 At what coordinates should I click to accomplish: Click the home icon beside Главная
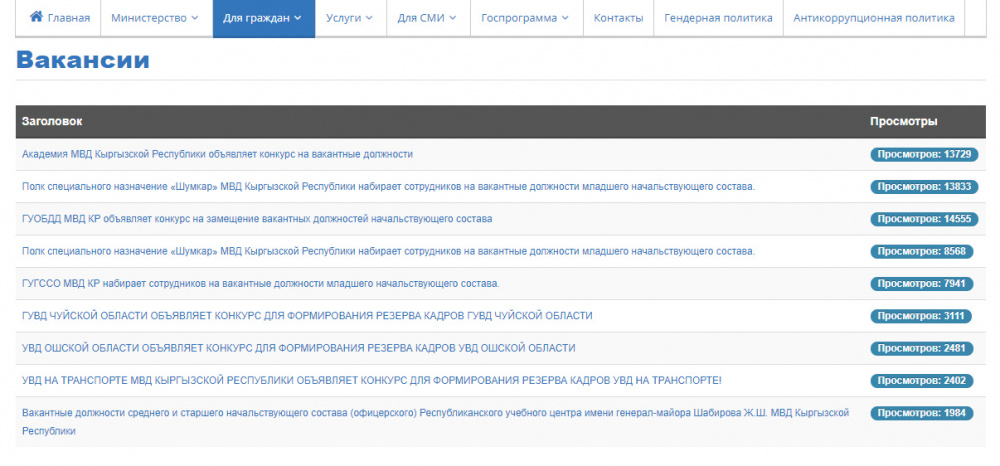[x=36, y=18]
